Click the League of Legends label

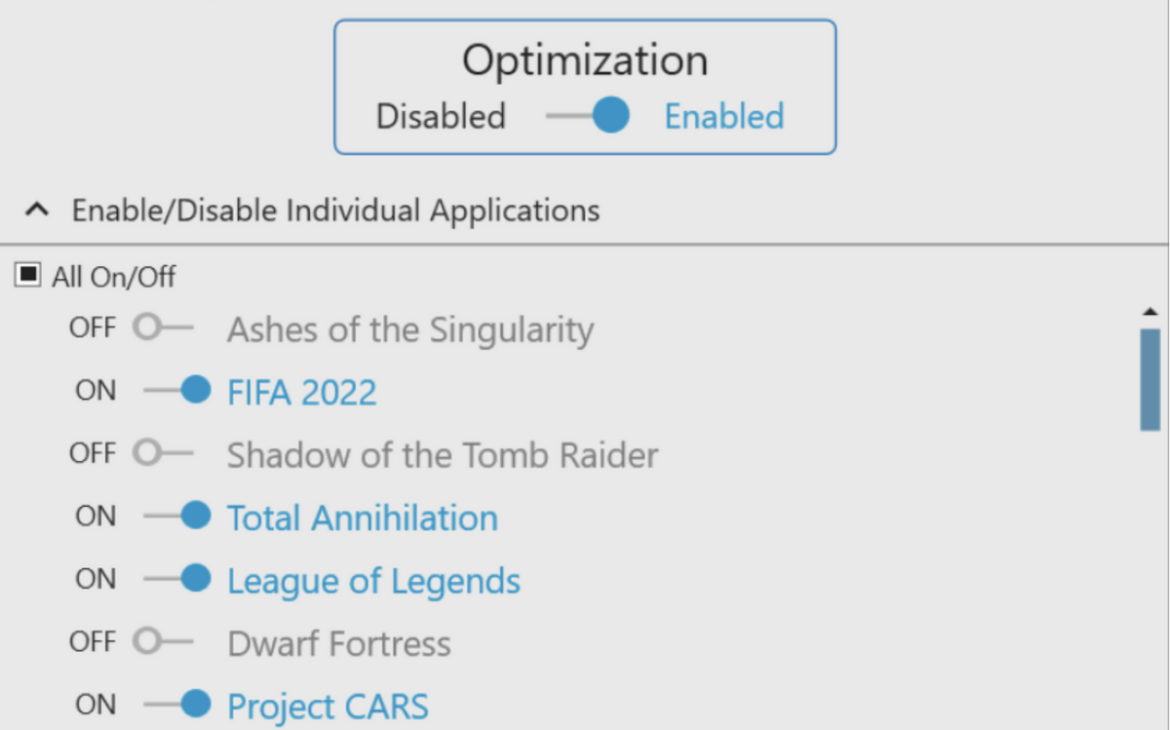click(x=374, y=581)
